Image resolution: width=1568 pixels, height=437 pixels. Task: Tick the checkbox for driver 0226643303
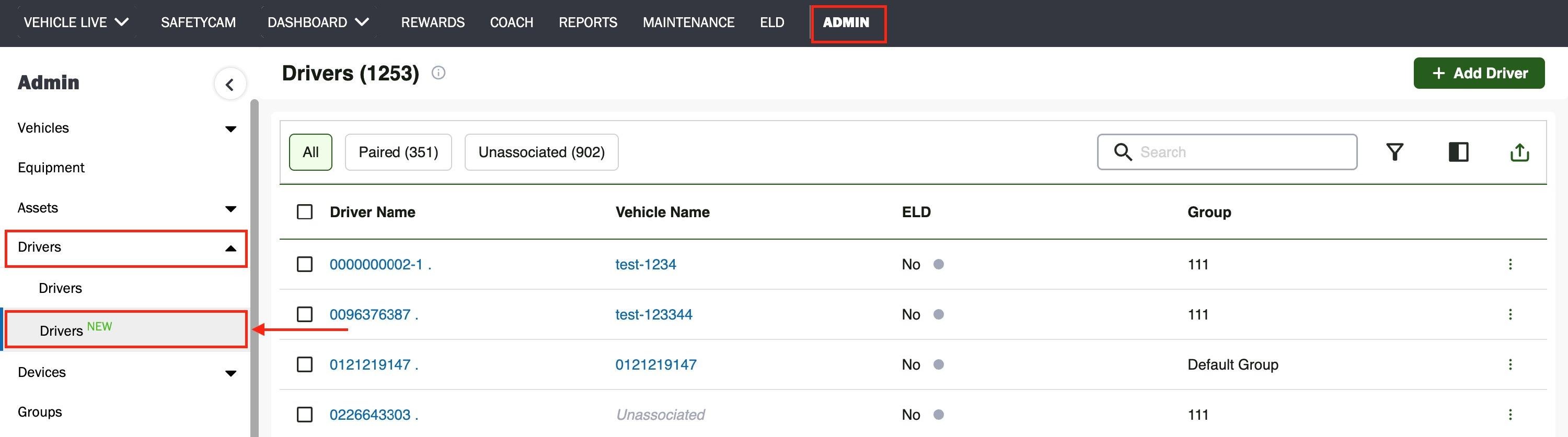tap(304, 415)
